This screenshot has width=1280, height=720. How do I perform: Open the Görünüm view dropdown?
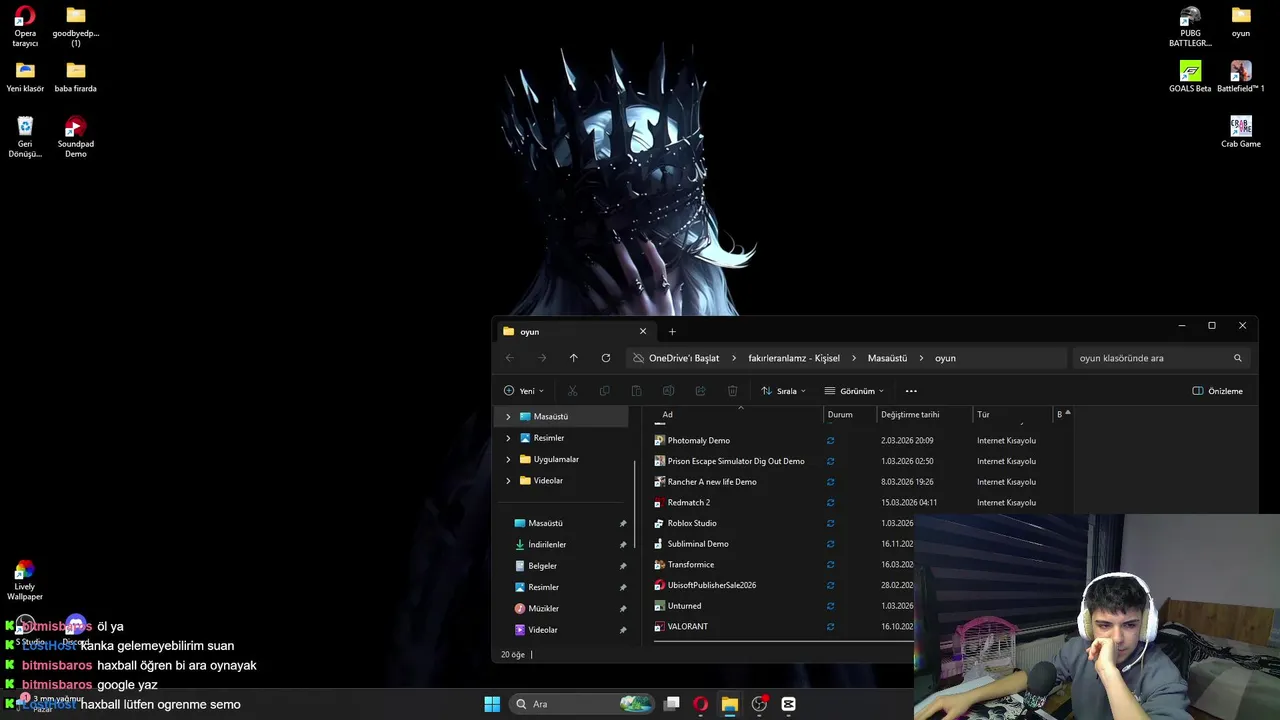(x=854, y=391)
